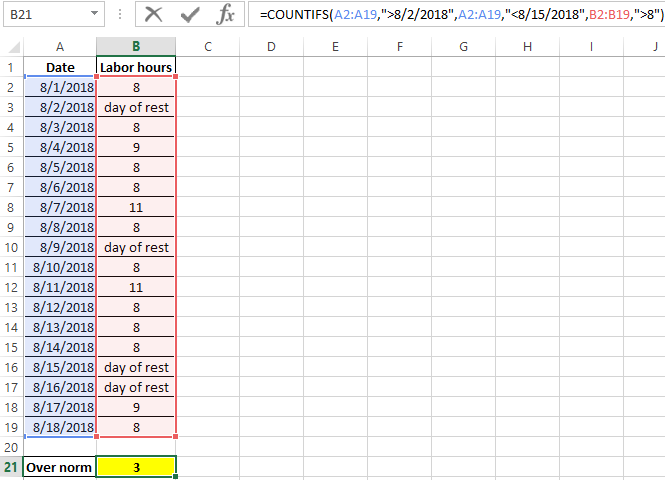Select labor hours 9 for 8/4/2018
665x480 pixels.
(x=136, y=147)
